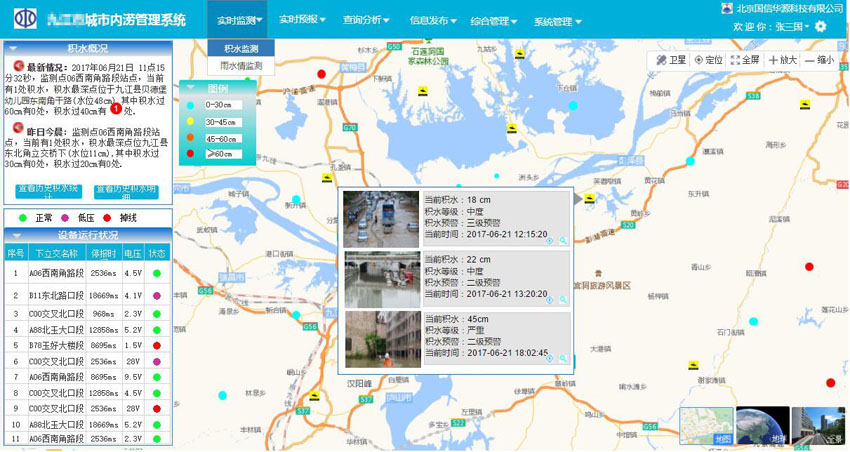850x452 pixels.
Task: Click the 查看历史积水统计 button
Action: pyautogui.click(x=47, y=190)
